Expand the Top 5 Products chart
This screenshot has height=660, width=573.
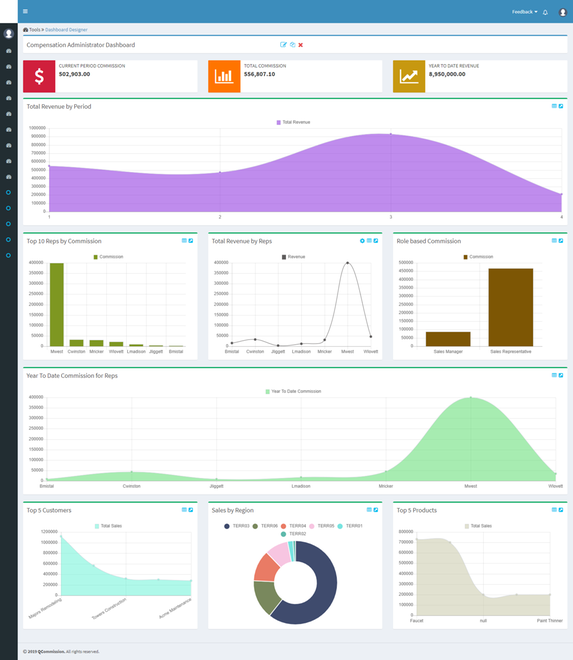[x=561, y=510]
